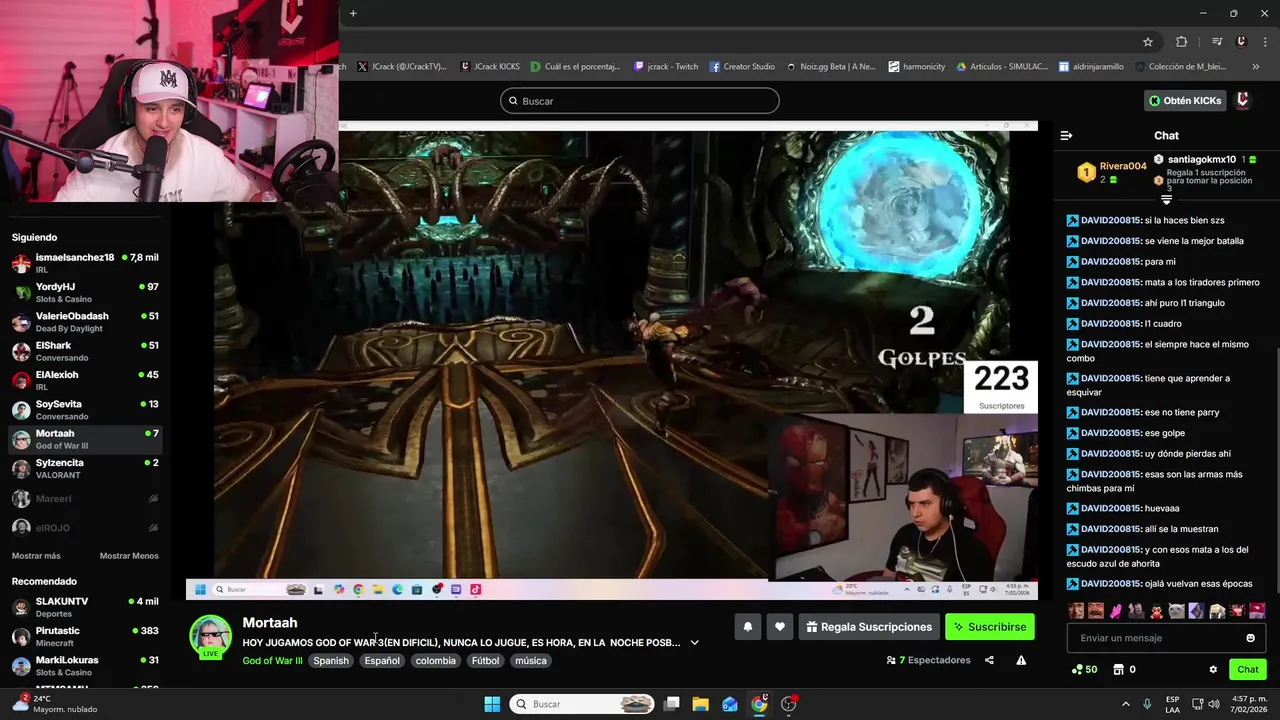Open the harmonicity bookmark
1280x720 pixels.
click(916, 67)
